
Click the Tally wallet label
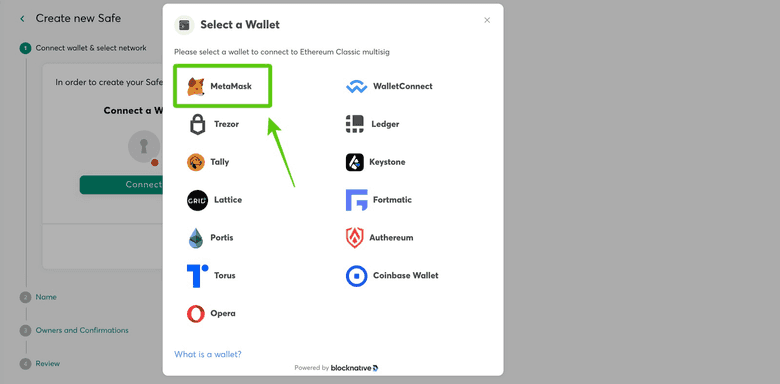click(219, 162)
